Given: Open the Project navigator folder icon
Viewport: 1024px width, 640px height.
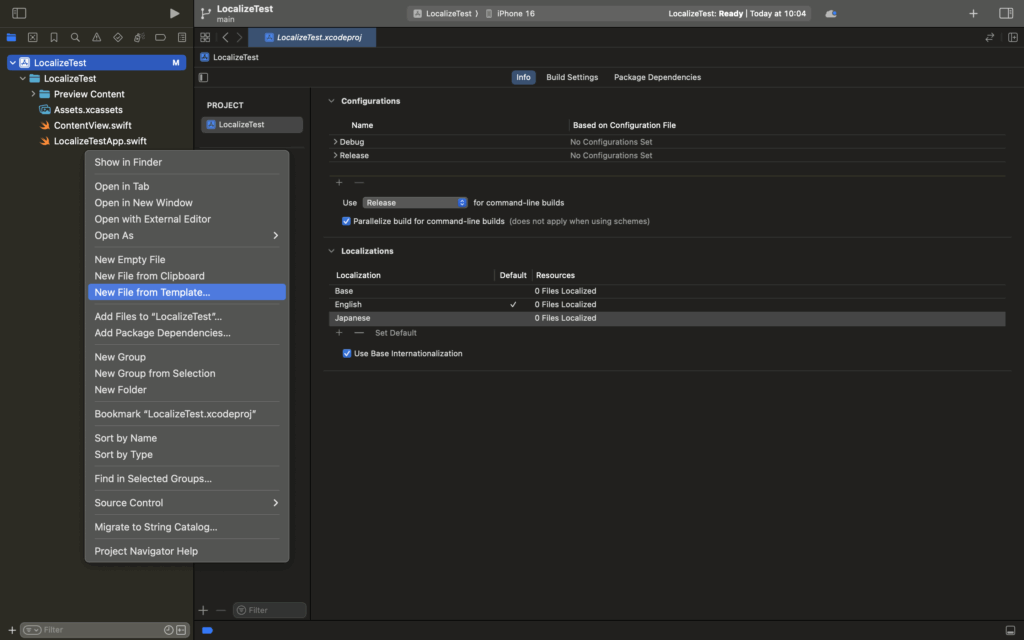Looking at the screenshot, I should coord(11,37).
